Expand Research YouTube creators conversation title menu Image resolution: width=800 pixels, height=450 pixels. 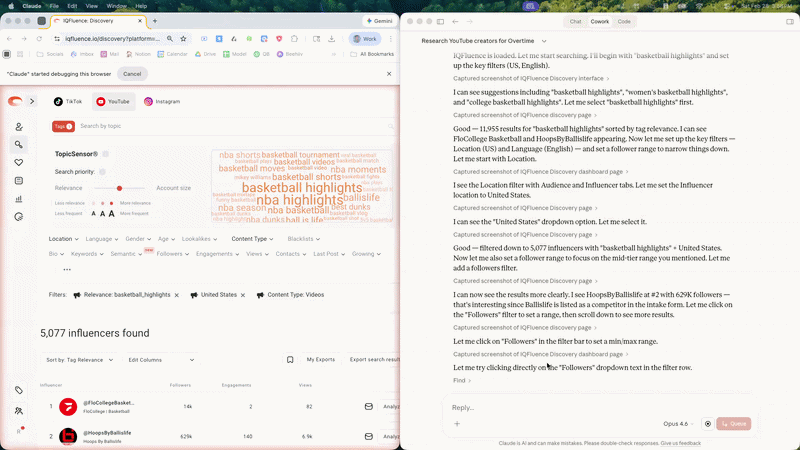coord(544,41)
